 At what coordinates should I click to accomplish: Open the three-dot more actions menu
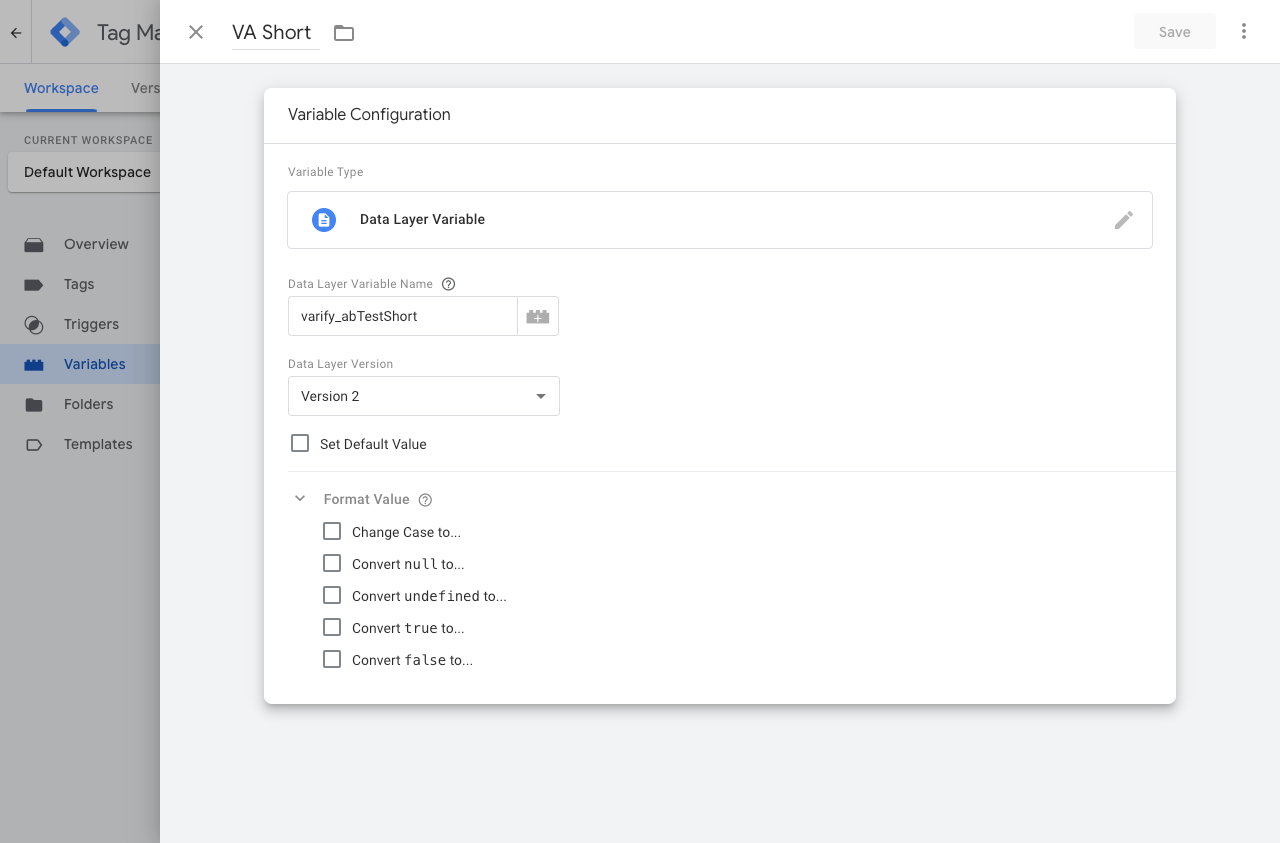coord(1244,31)
